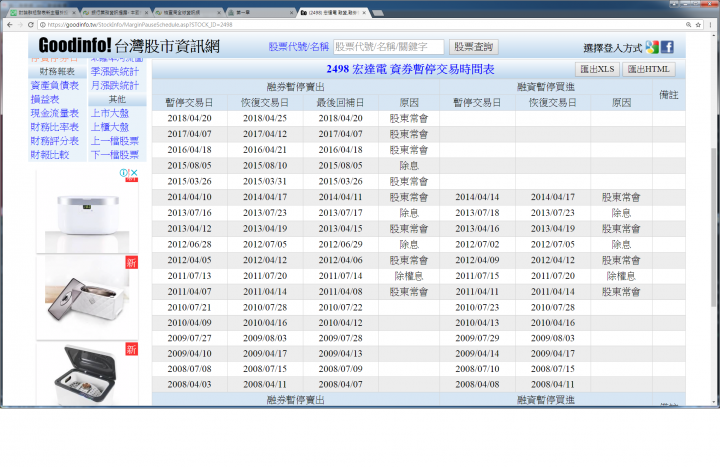
Task: Open the Chrome menu (three dots)
Action: (x=712, y=25)
